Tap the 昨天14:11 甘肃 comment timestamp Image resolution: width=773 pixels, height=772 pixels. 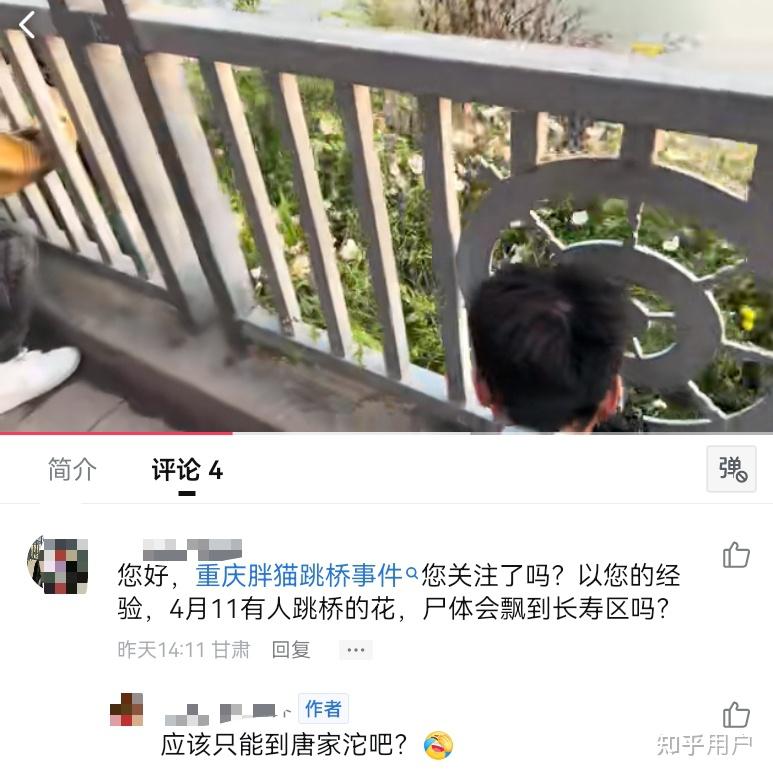(184, 649)
